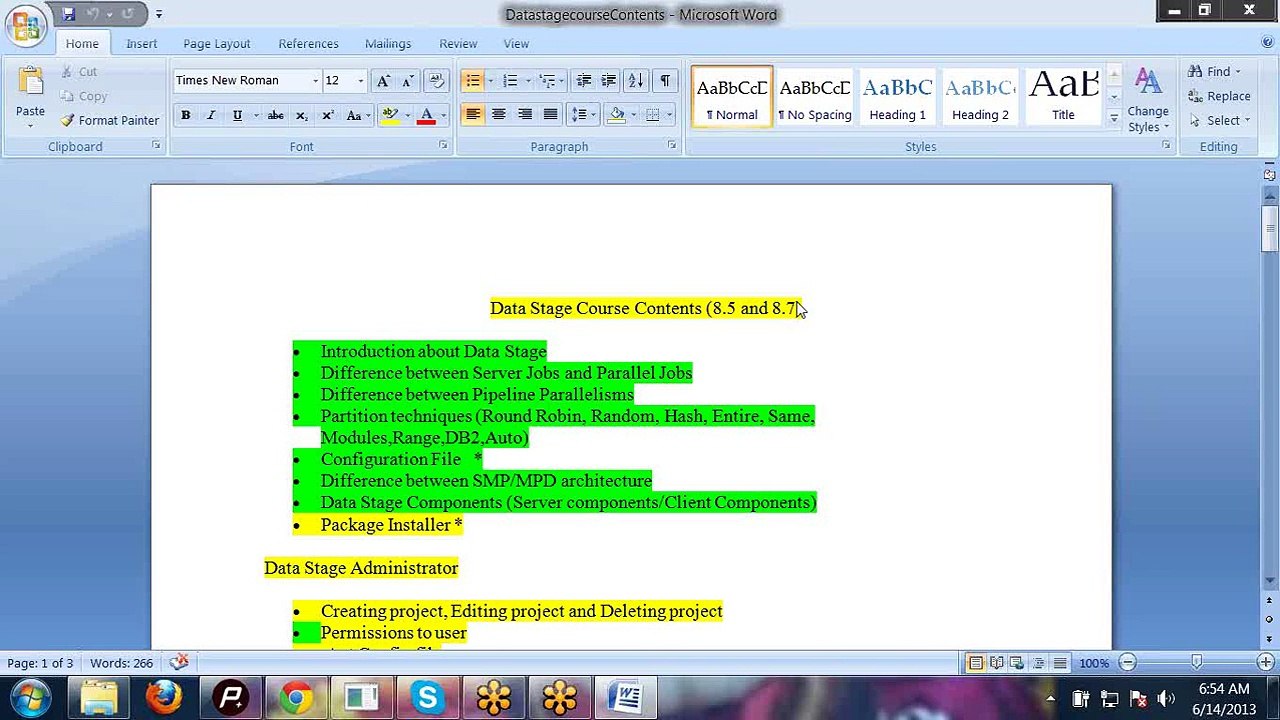Apply yellow text highlight color

[x=390, y=115]
